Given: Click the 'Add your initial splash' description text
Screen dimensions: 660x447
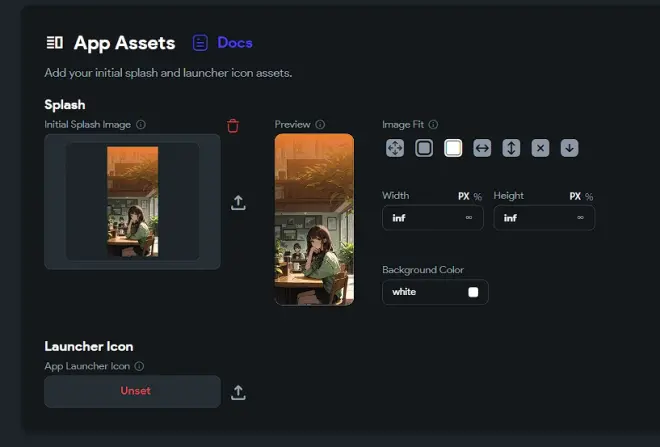Looking at the screenshot, I should [168, 73].
